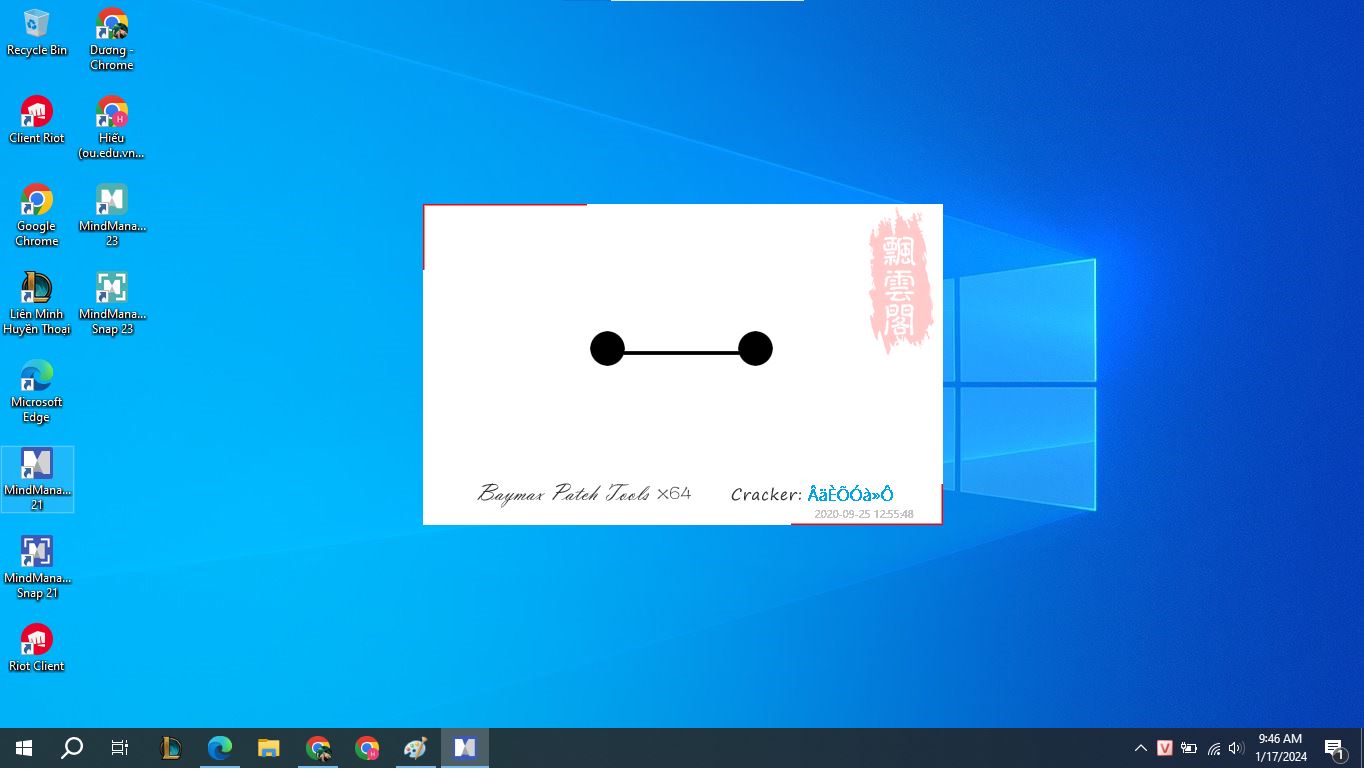Click the File Explorer taskbar icon

268,748
